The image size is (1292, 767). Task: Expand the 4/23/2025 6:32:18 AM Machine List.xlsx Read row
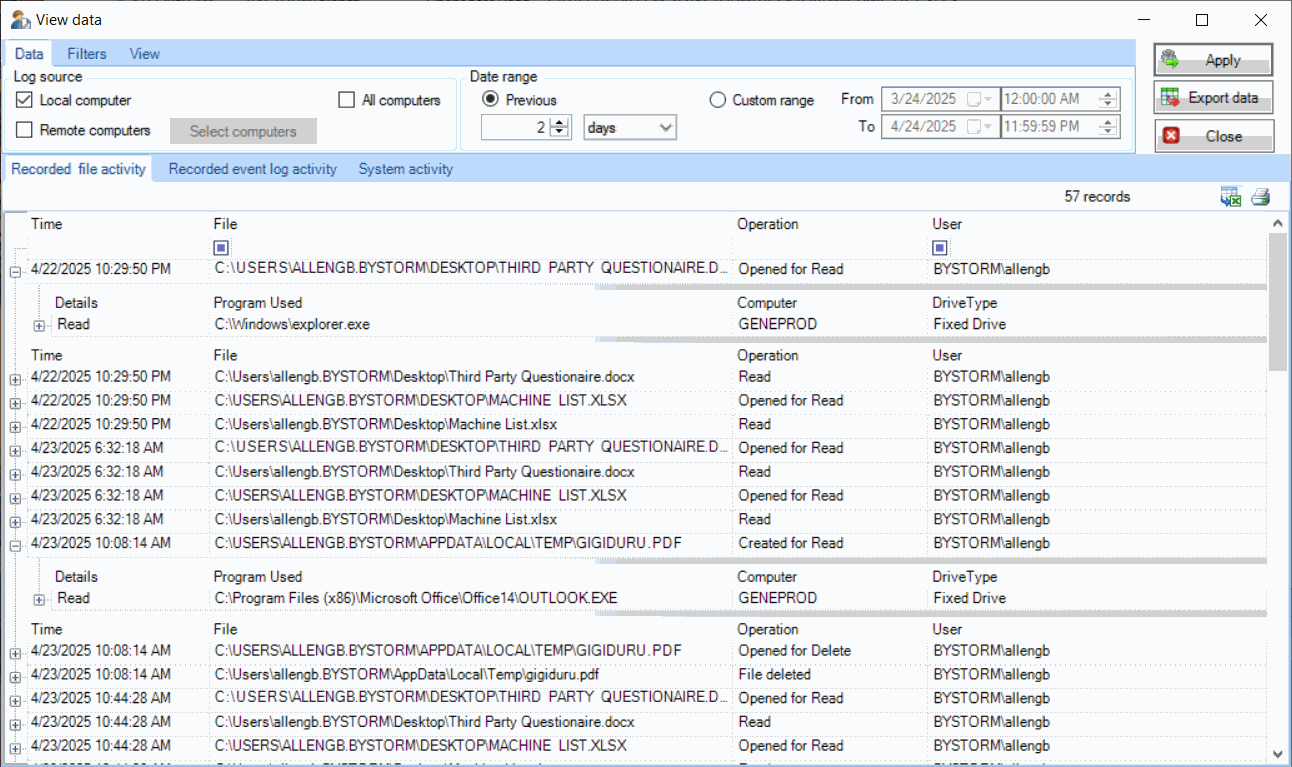point(15,521)
